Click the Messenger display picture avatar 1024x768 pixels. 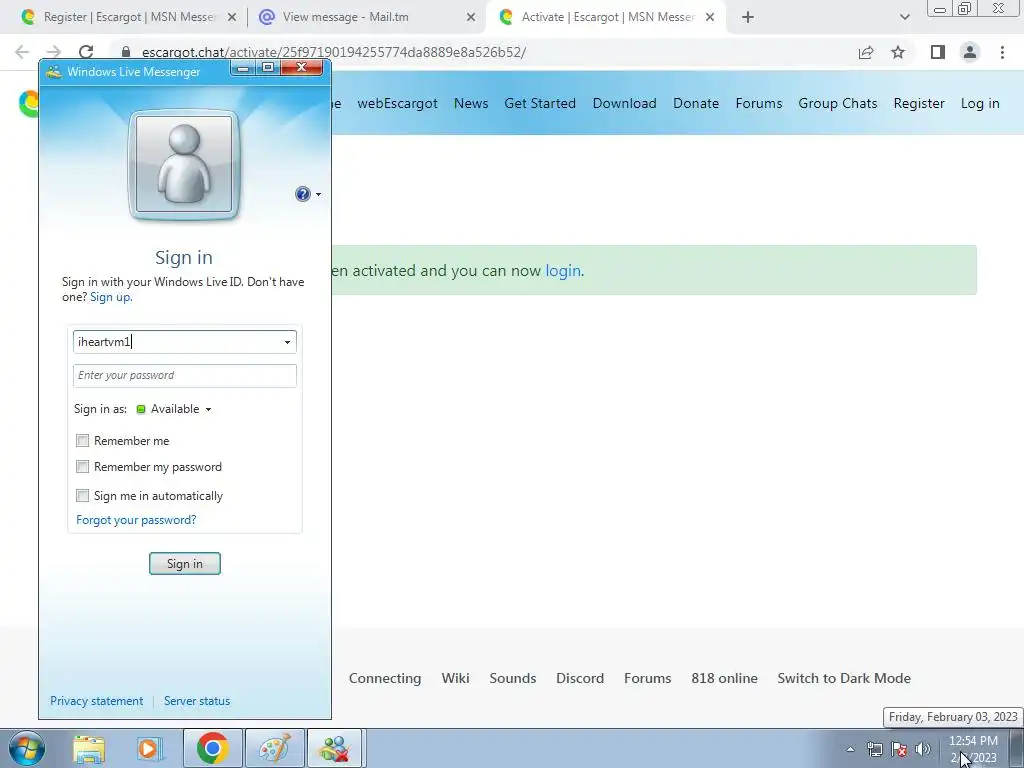coord(184,164)
